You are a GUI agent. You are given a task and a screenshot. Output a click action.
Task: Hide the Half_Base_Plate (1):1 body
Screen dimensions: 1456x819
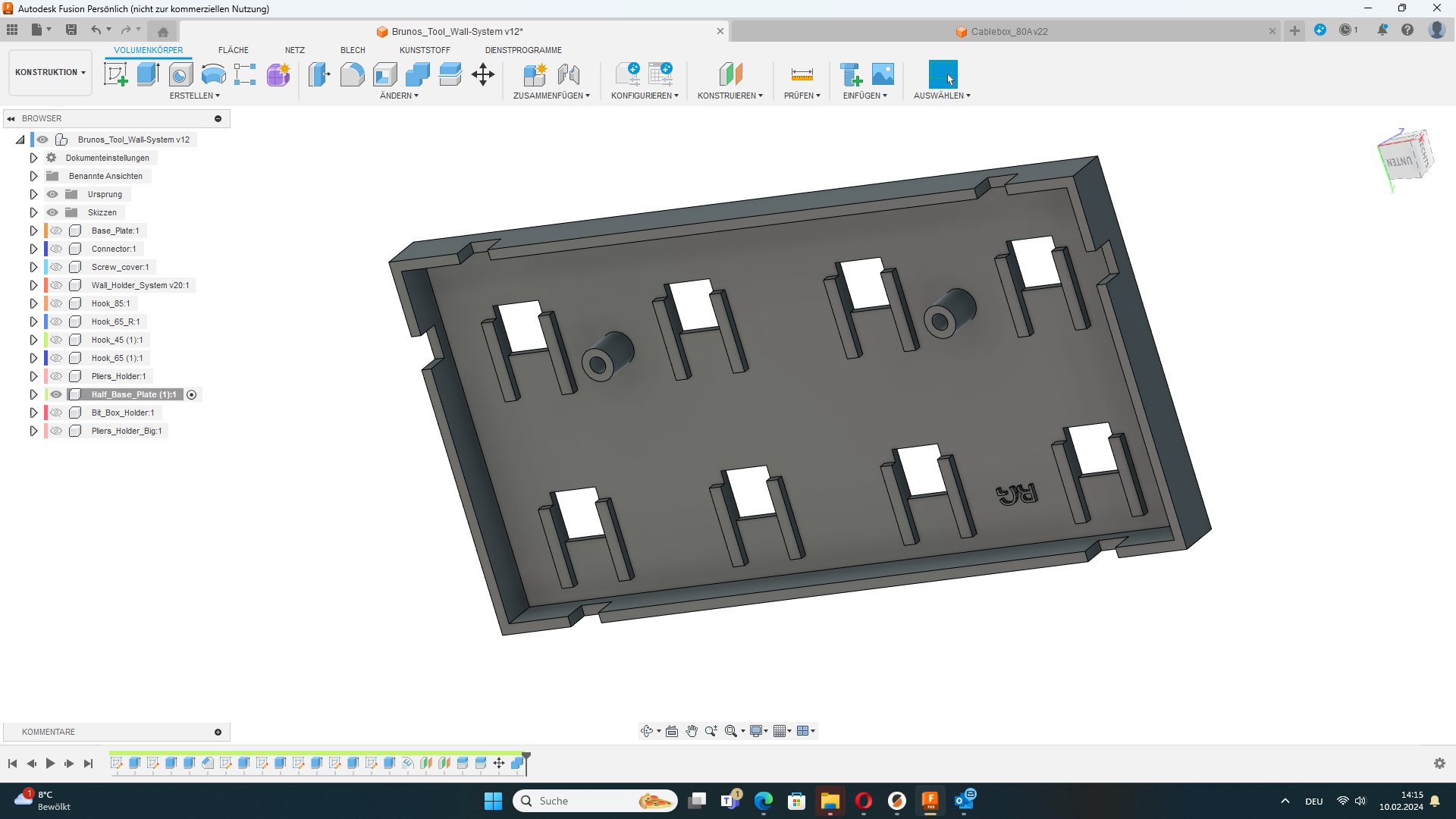56,394
